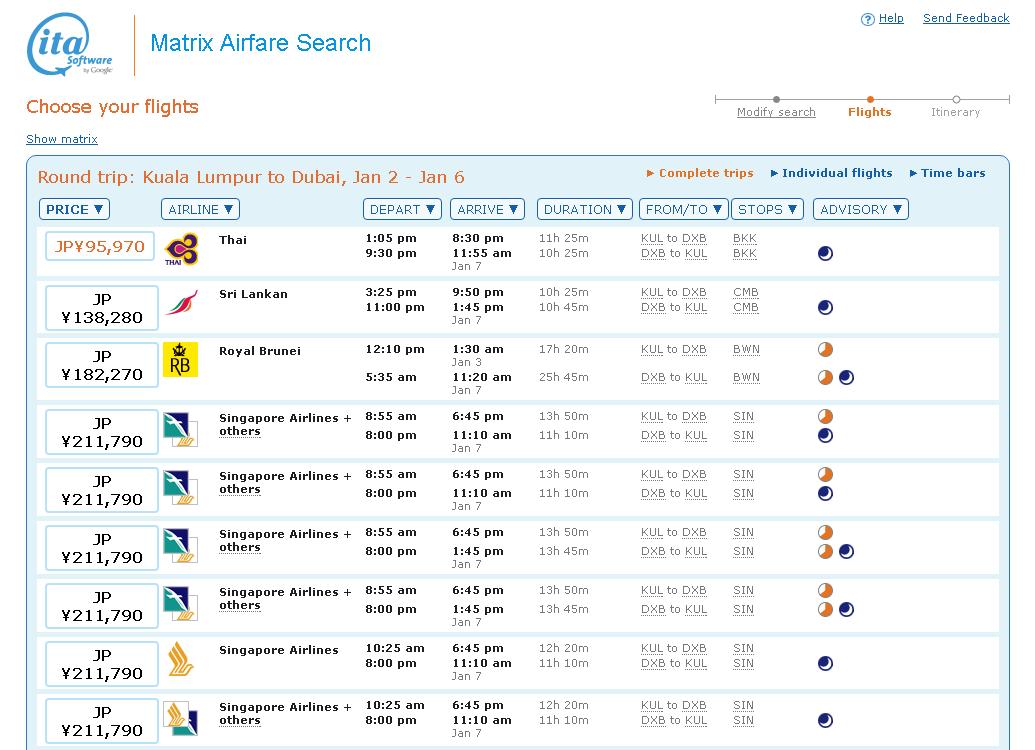Click the "25h 45m" duration
This screenshot has width=1035, height=750.
point(564,378)
